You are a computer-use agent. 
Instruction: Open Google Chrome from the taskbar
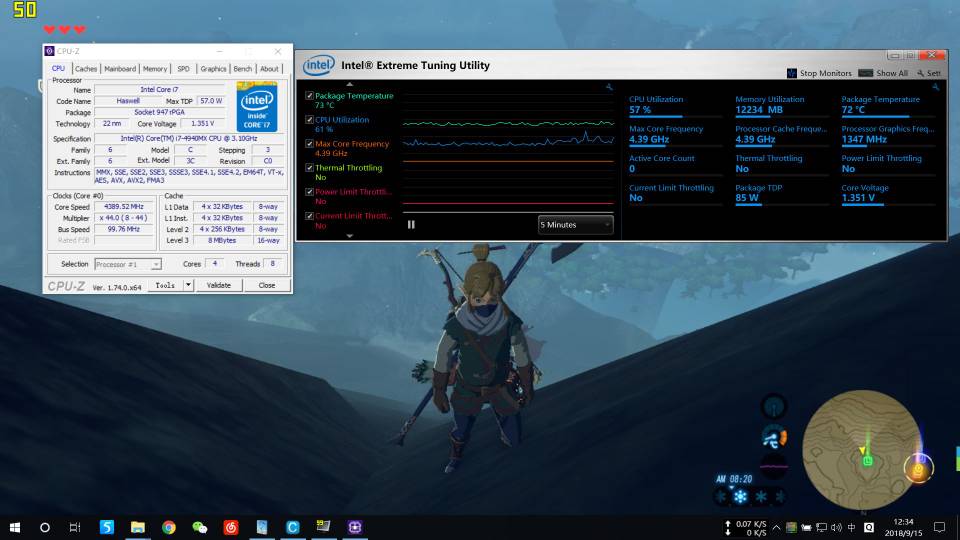click(x=169, y=527)
